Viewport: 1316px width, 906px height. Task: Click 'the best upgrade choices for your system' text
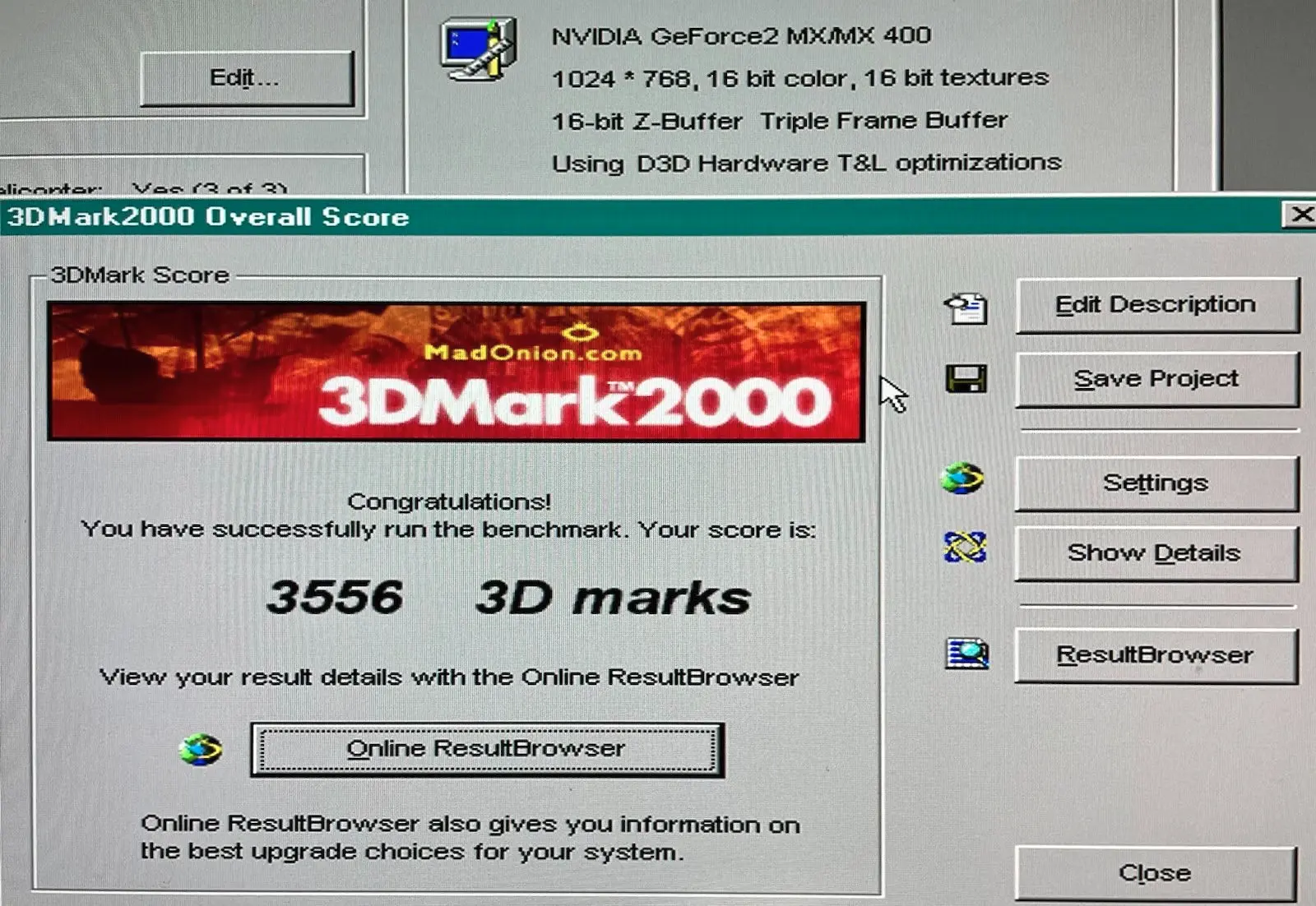[411, 852]
